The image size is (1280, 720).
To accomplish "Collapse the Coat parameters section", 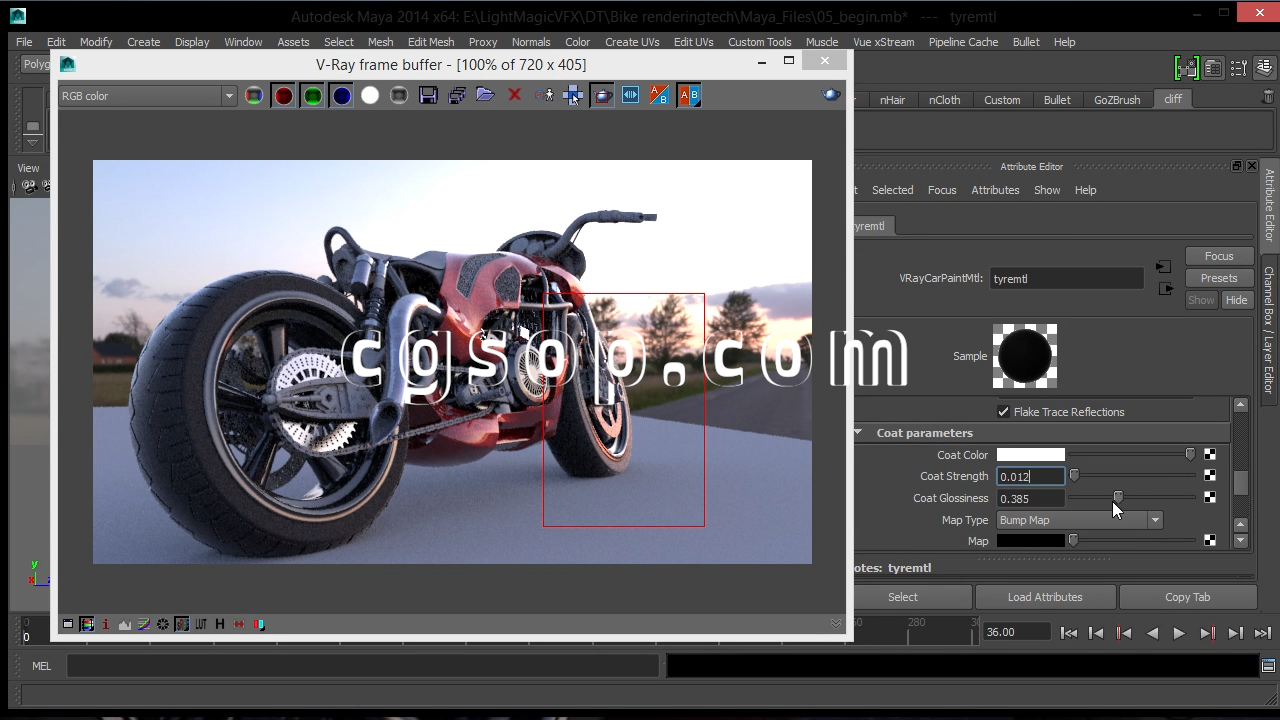I will [858, 433].
